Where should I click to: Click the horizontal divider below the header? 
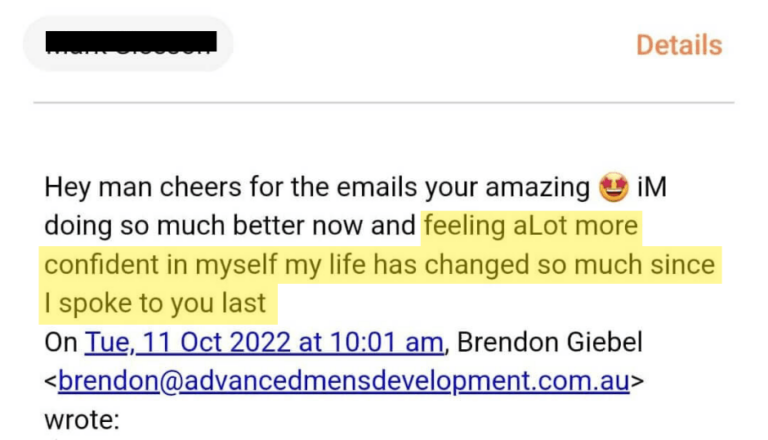point(384,102)
